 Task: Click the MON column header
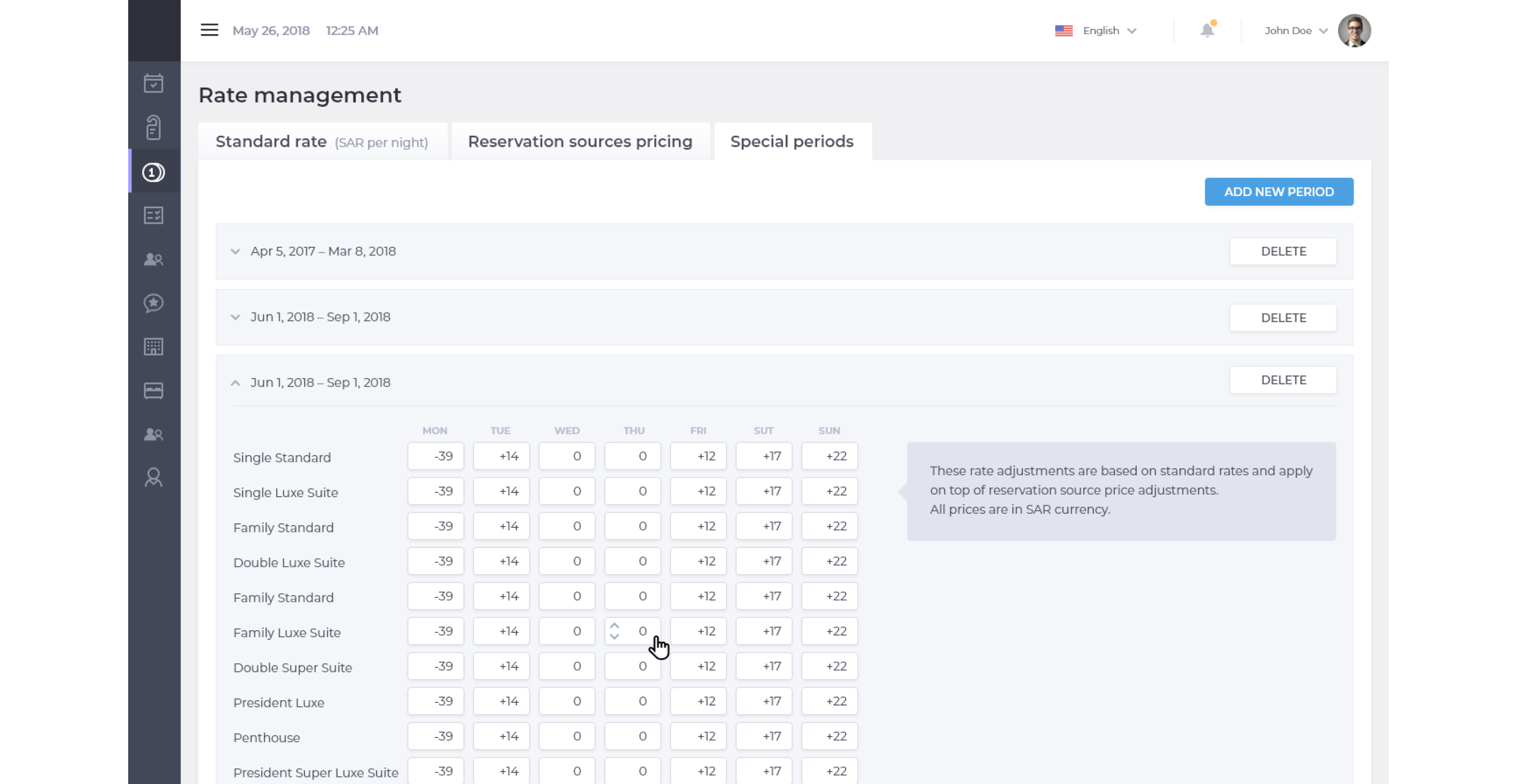[x=435, y=430]
